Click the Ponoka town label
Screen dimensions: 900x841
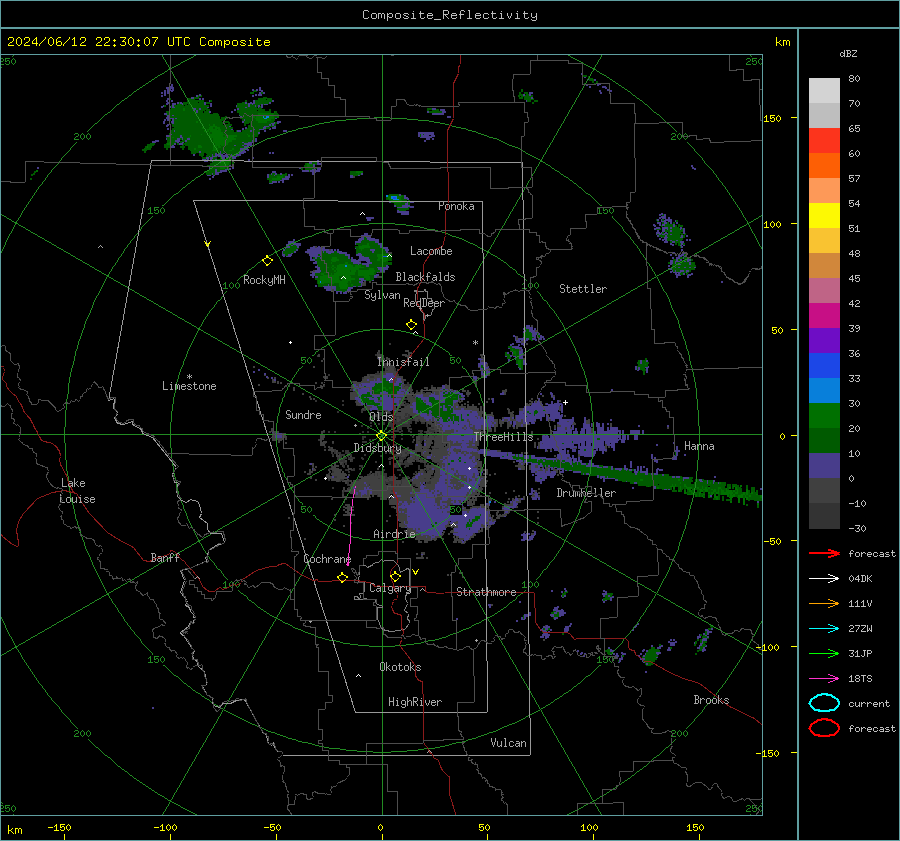coord(456,206)
